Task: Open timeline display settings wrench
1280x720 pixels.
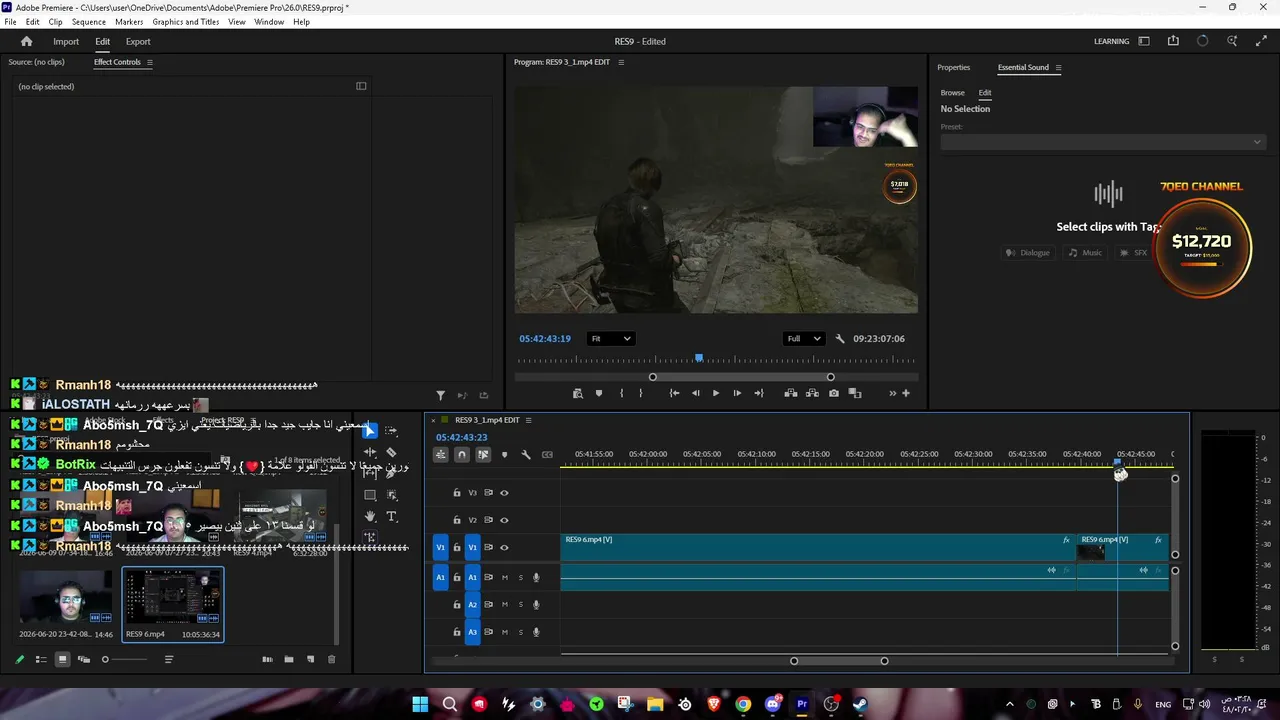Action: pyautogui.click(x=526, y=455)
